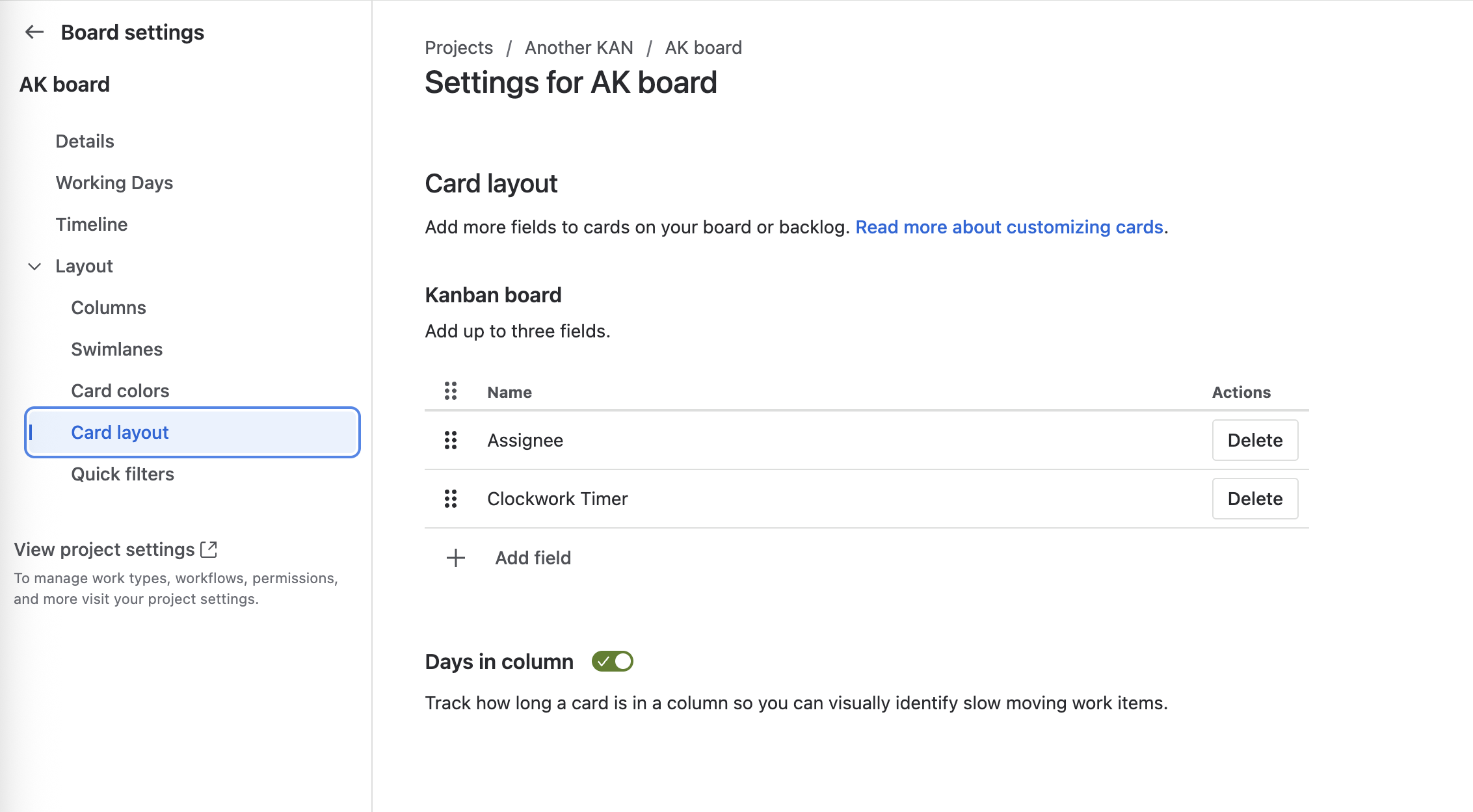Select Quick filters in the sidebar
Image resolution: width=1473 pixels, height=812 pixels.
123,474
